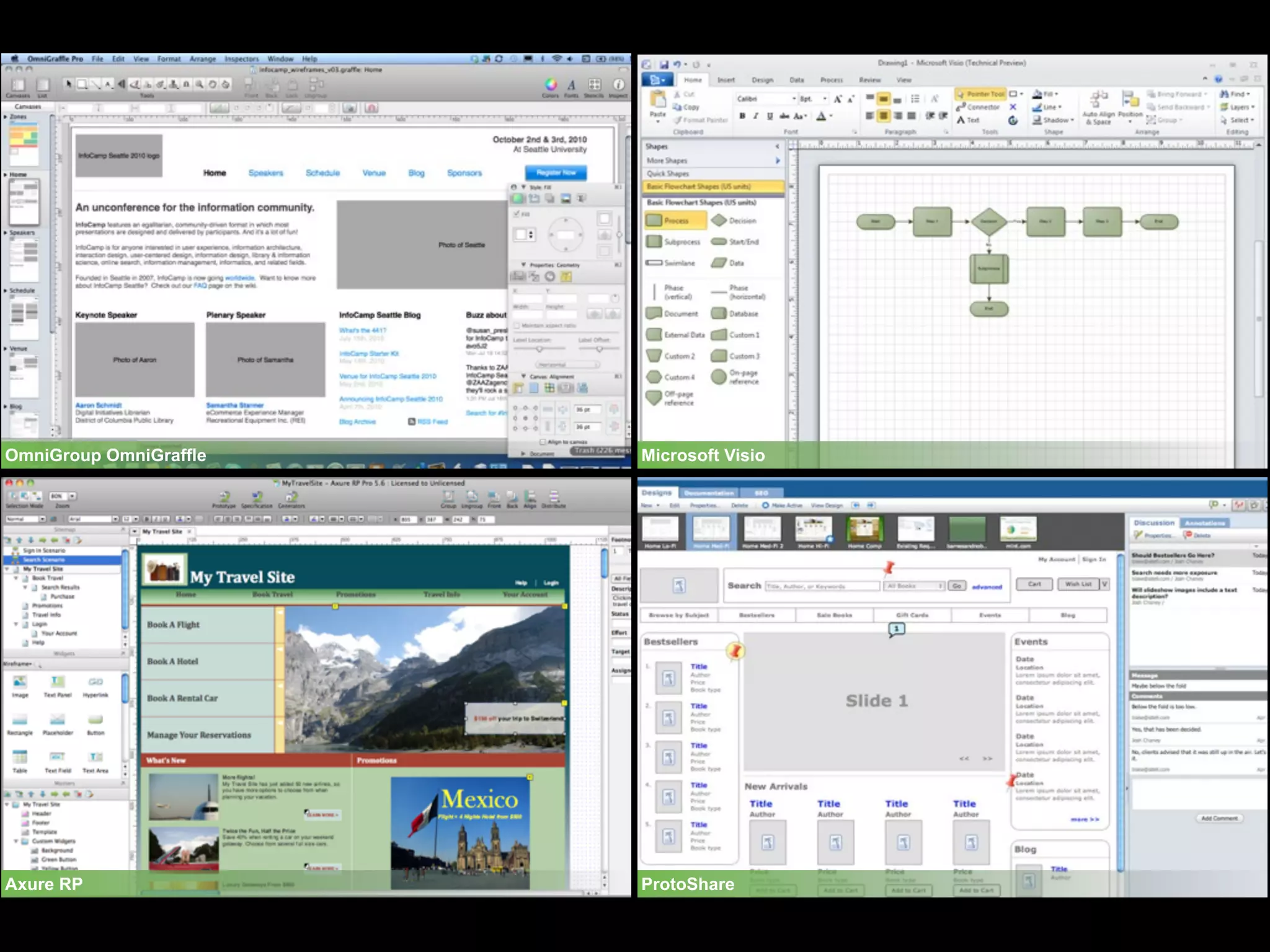Image resolution: width=1270 pixels, height=952 pixels.
Task: Pick the Decision shape in Visio stencil
Action: (x=734, y=221)
